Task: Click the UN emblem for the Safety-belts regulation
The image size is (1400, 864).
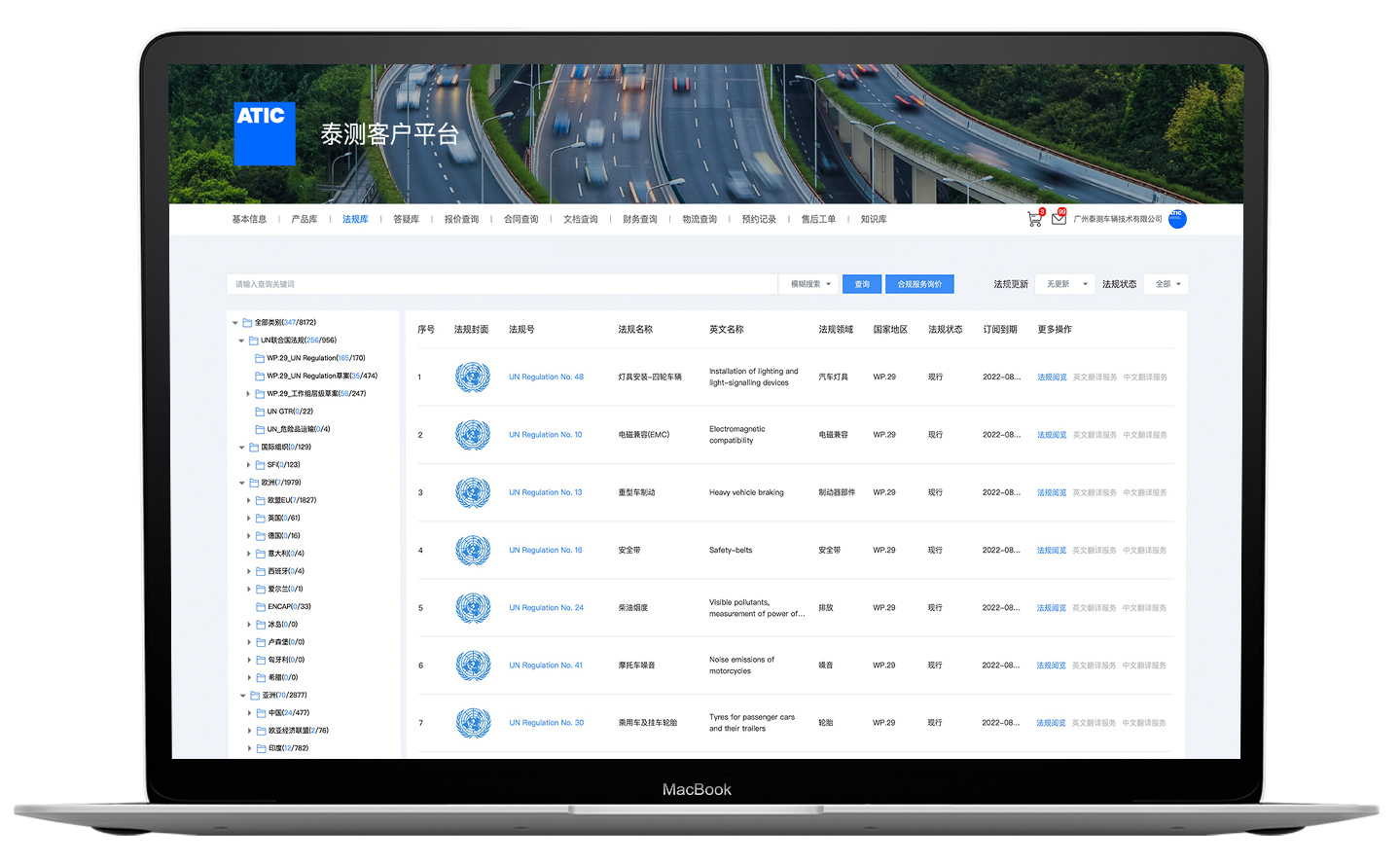Action: tap(473, 550)
